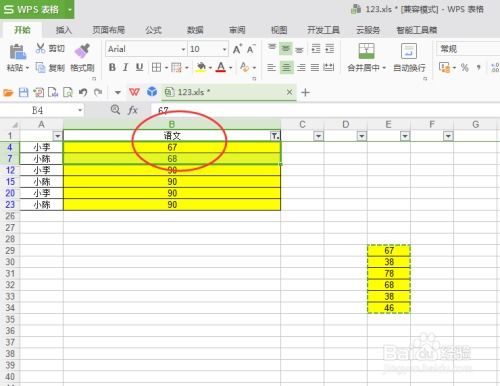Click the Wrap Text icon
Screen dimensions: 500x386
click(x=409, y=51)
